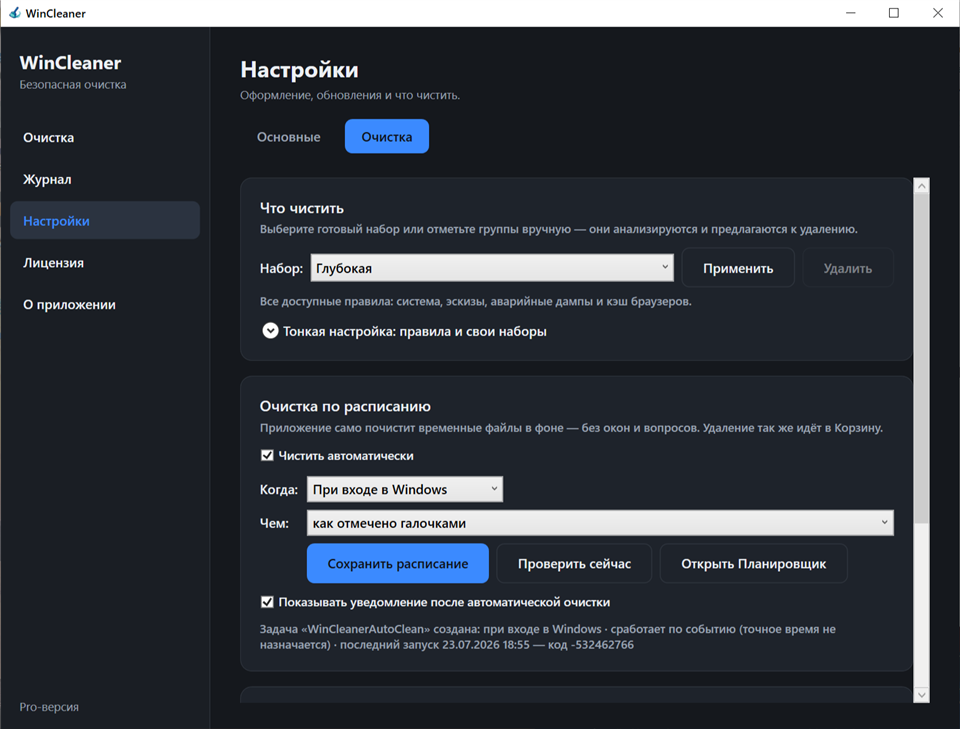960x729 pixels.
Task: Click the Безопасная очистка subtitle
Action: (73, 84)
